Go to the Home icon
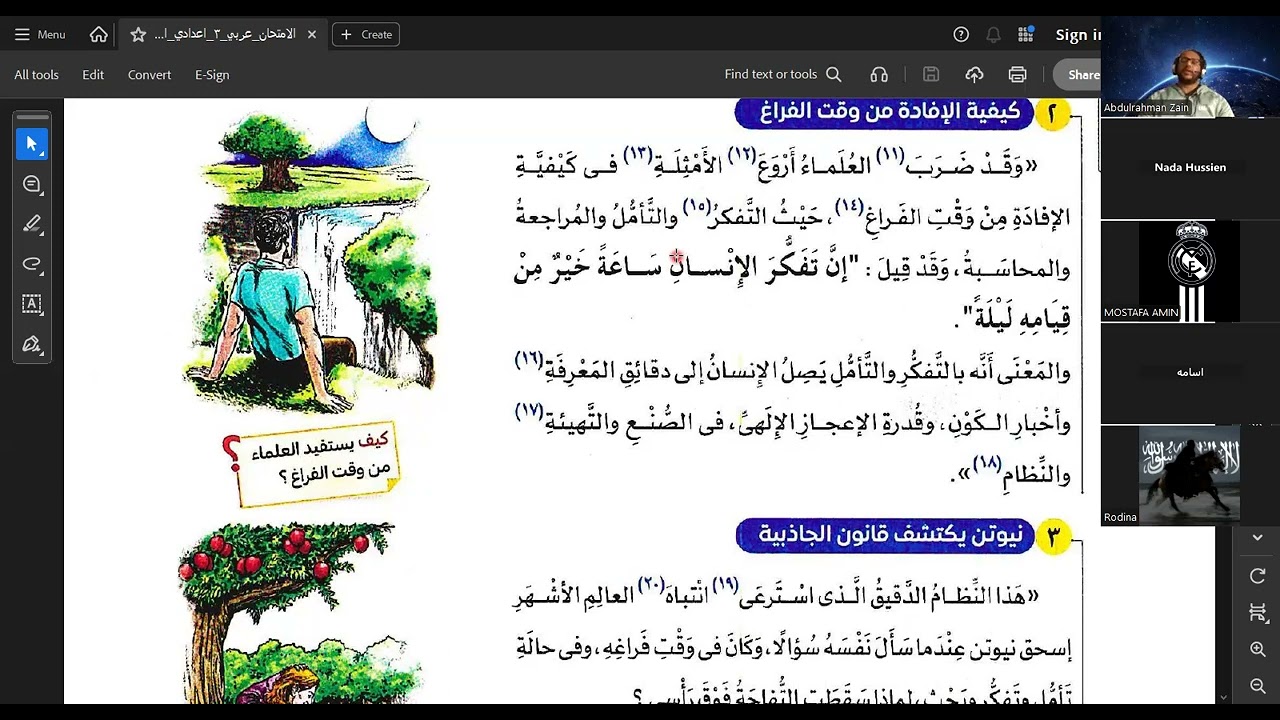1280x720 pixels. [x=99, y=34]
